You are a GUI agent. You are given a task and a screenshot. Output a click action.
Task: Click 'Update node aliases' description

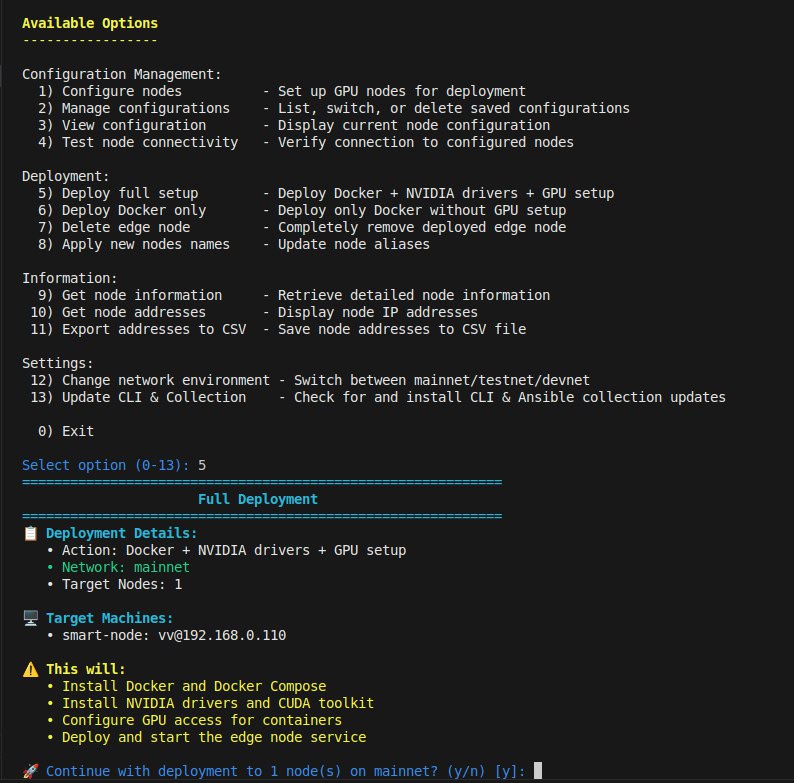353,244
